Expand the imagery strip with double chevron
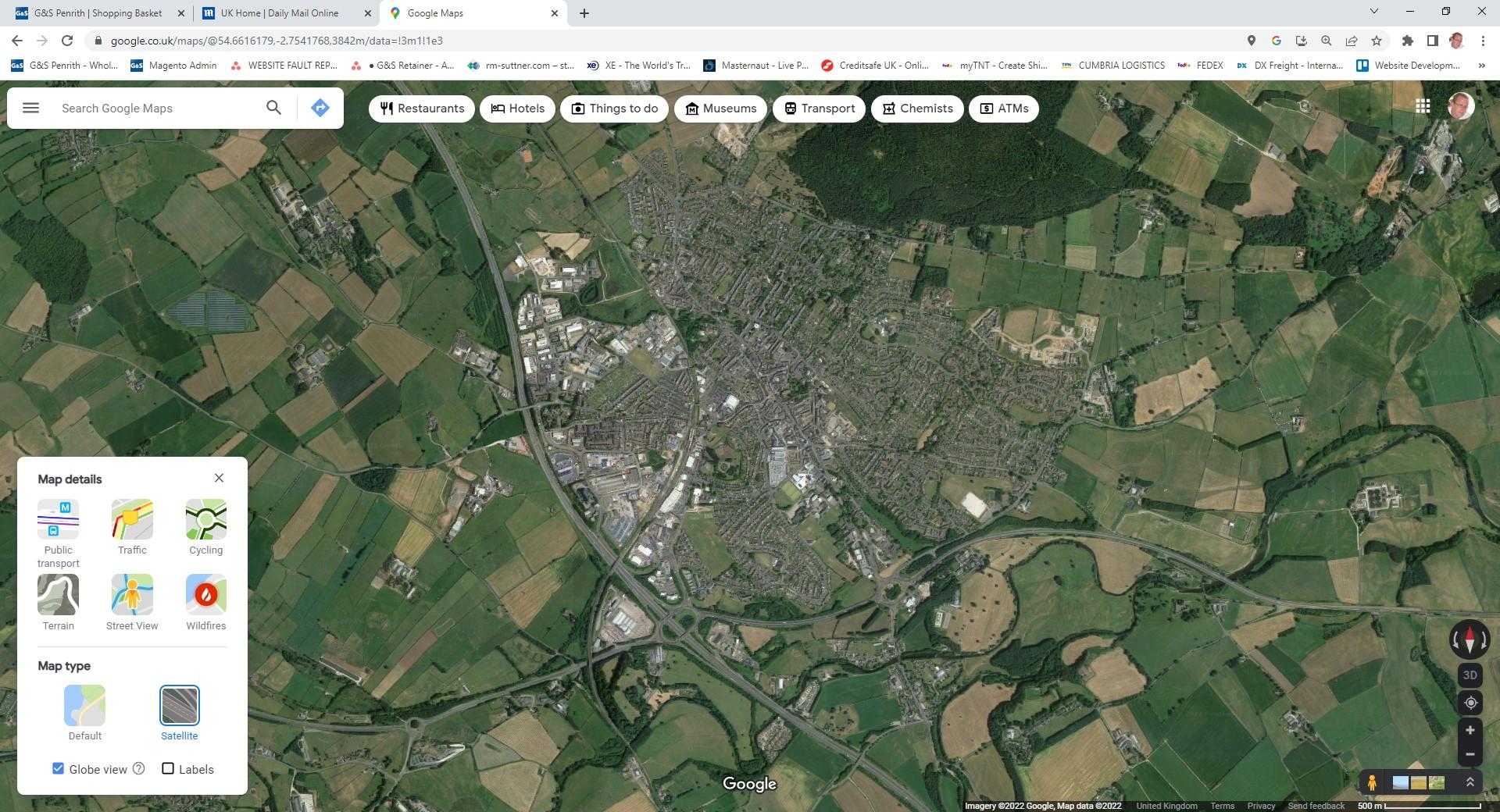Viewport: 1500px width, 812px height. [x=1470, y=782]
